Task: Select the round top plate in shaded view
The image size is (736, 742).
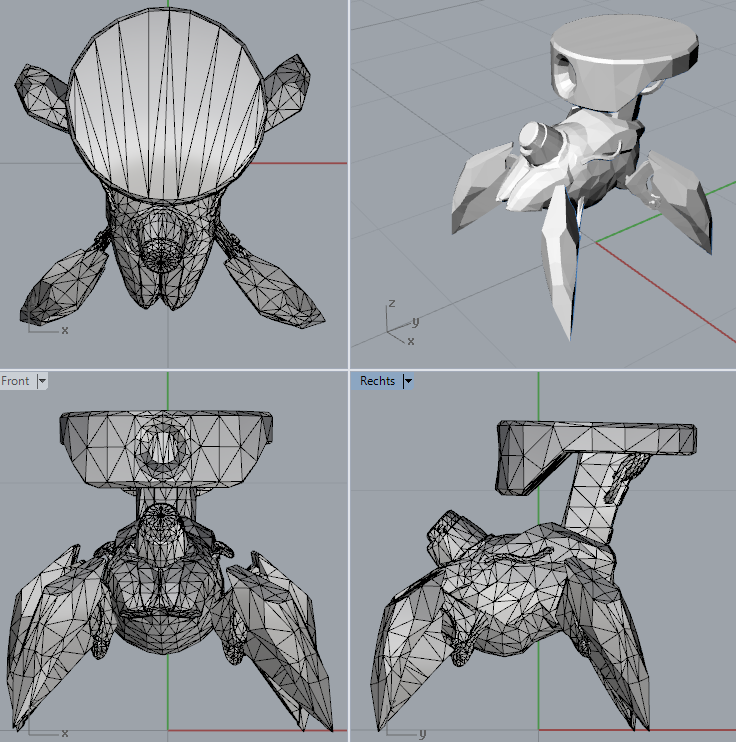Action: (622, 41)
